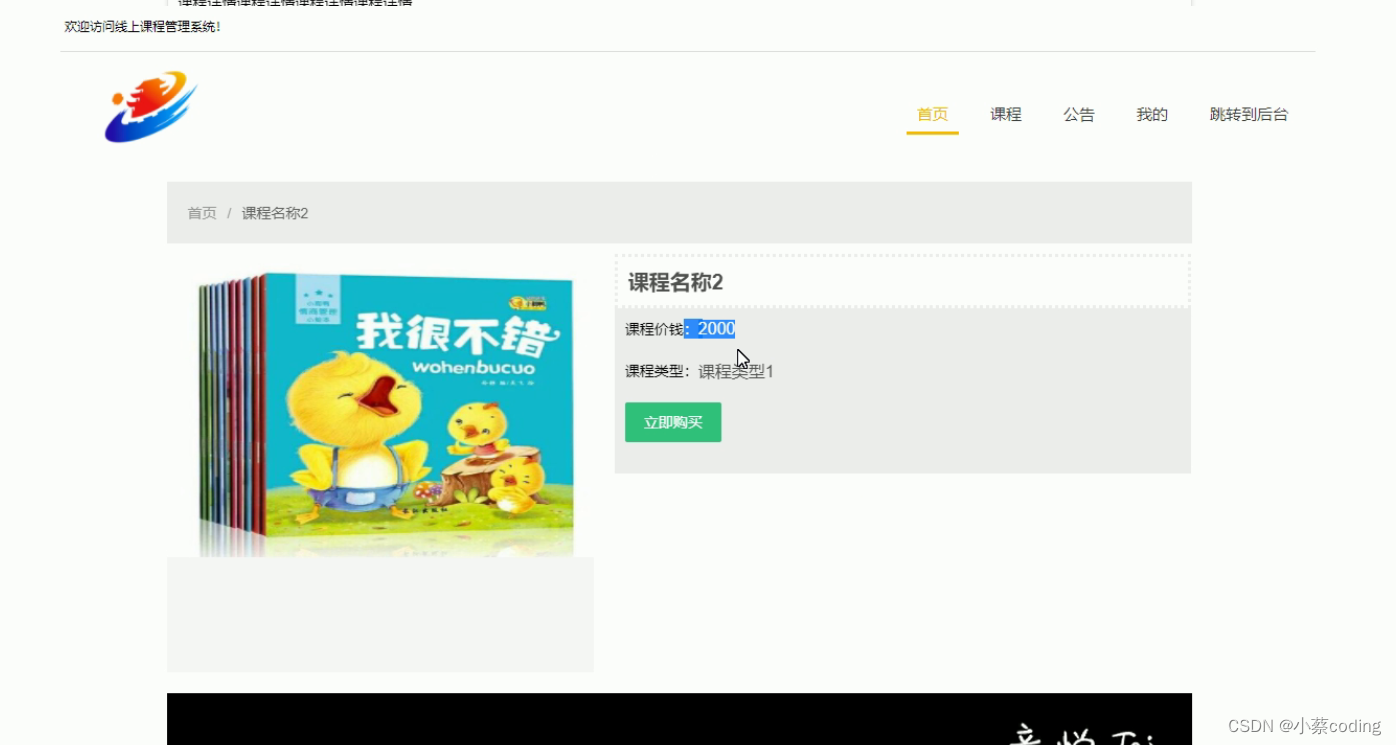Go to 跳转到后台 admin link
The width and height of the screenshot is (1396, 745).
1248,114
